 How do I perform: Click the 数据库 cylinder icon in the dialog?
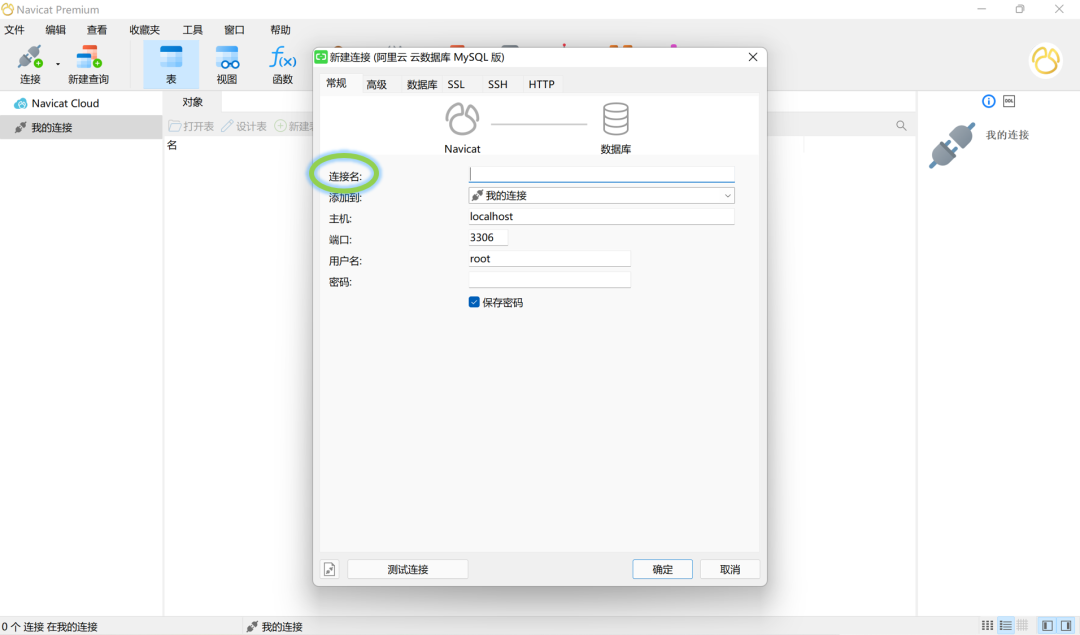(616, 119)
